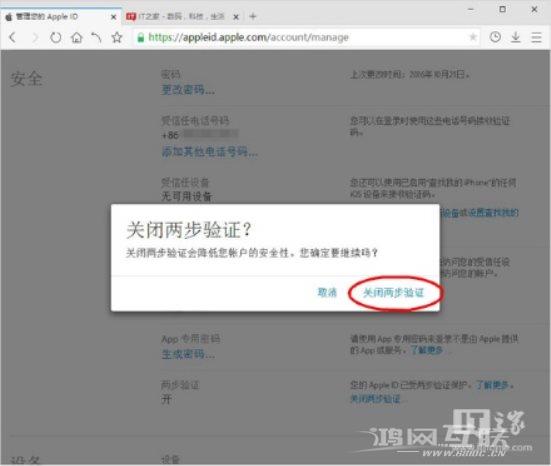The width and height of the screenshot is (551, 466).
Task: Click the 更改密码 link
Action: tap(188, 90)
